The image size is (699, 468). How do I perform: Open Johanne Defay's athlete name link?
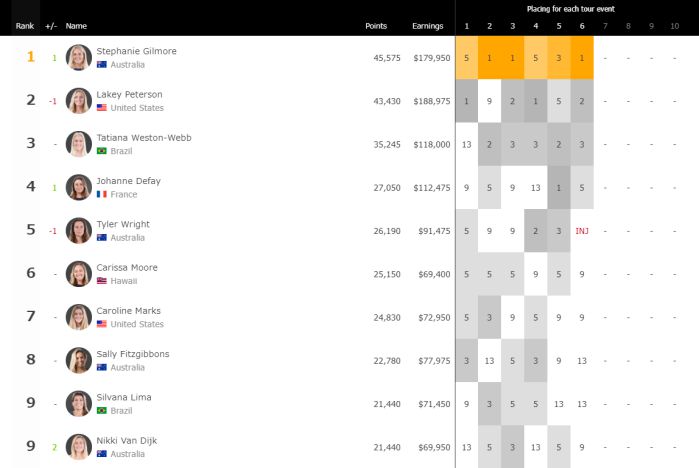(x=128, y=181)
